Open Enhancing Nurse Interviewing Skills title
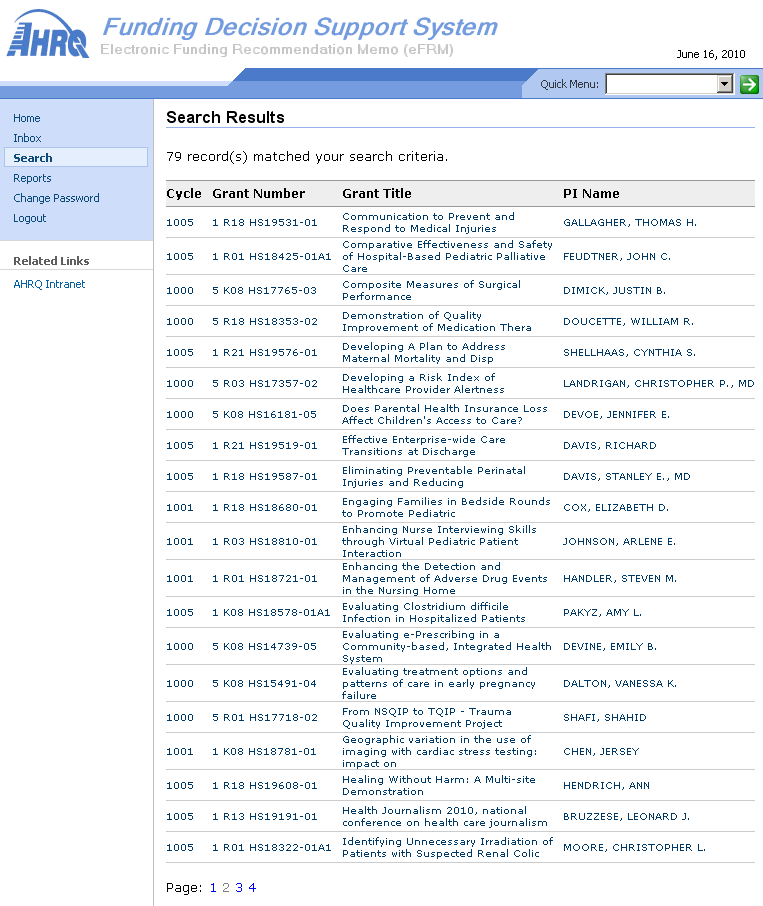The image size is (763, 906). [x=439, y=542]
